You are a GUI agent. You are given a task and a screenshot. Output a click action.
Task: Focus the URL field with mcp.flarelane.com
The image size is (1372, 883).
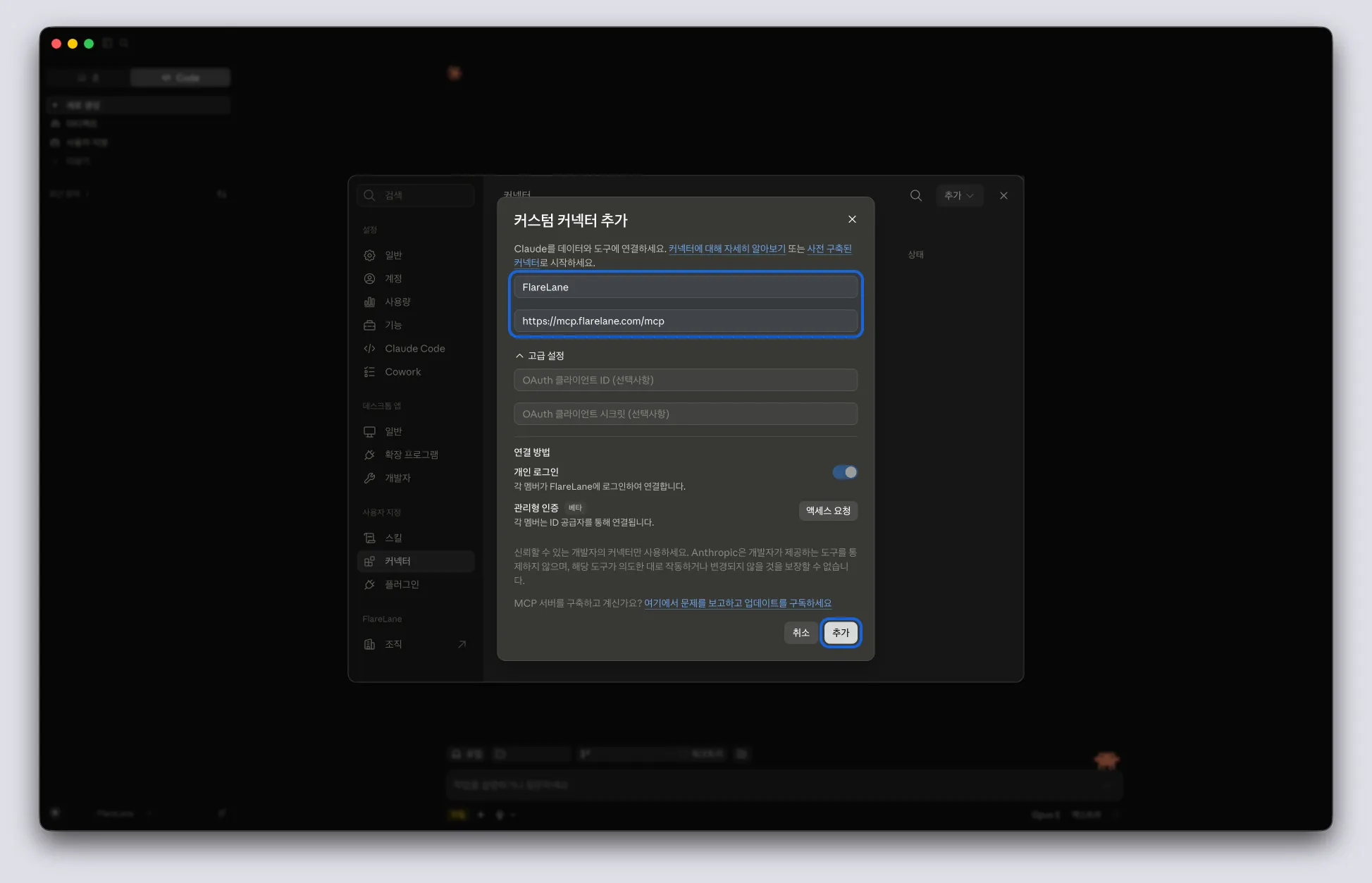[685, 321]
